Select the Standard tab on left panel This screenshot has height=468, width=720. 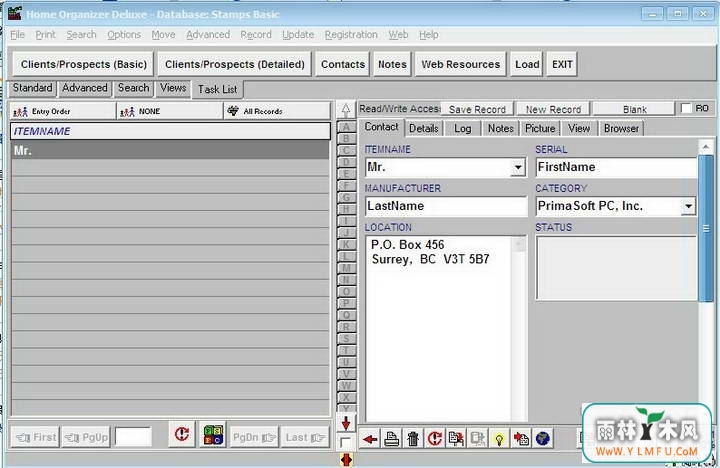coord(32,88)
